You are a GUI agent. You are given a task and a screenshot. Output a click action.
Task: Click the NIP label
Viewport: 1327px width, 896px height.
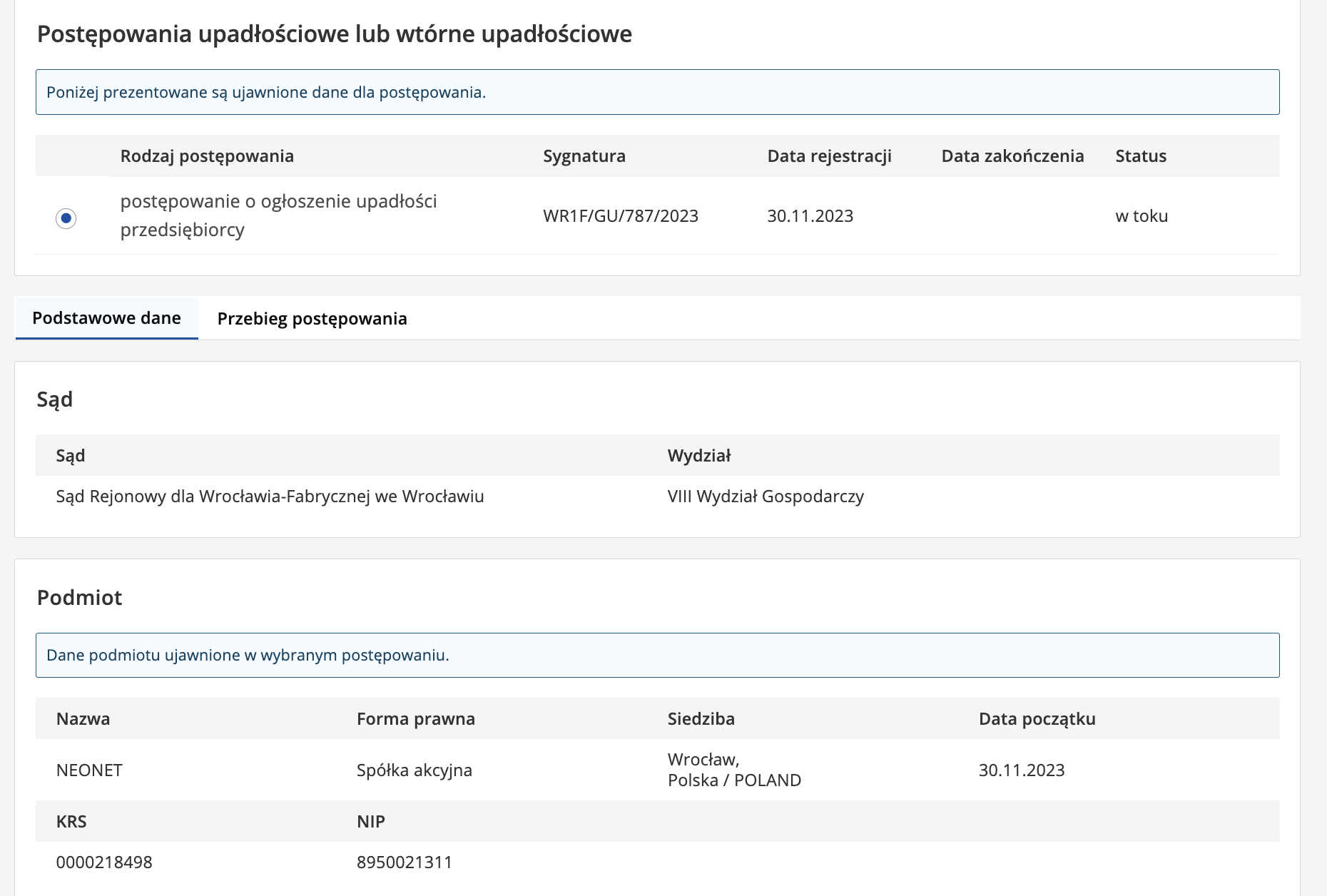370,822
